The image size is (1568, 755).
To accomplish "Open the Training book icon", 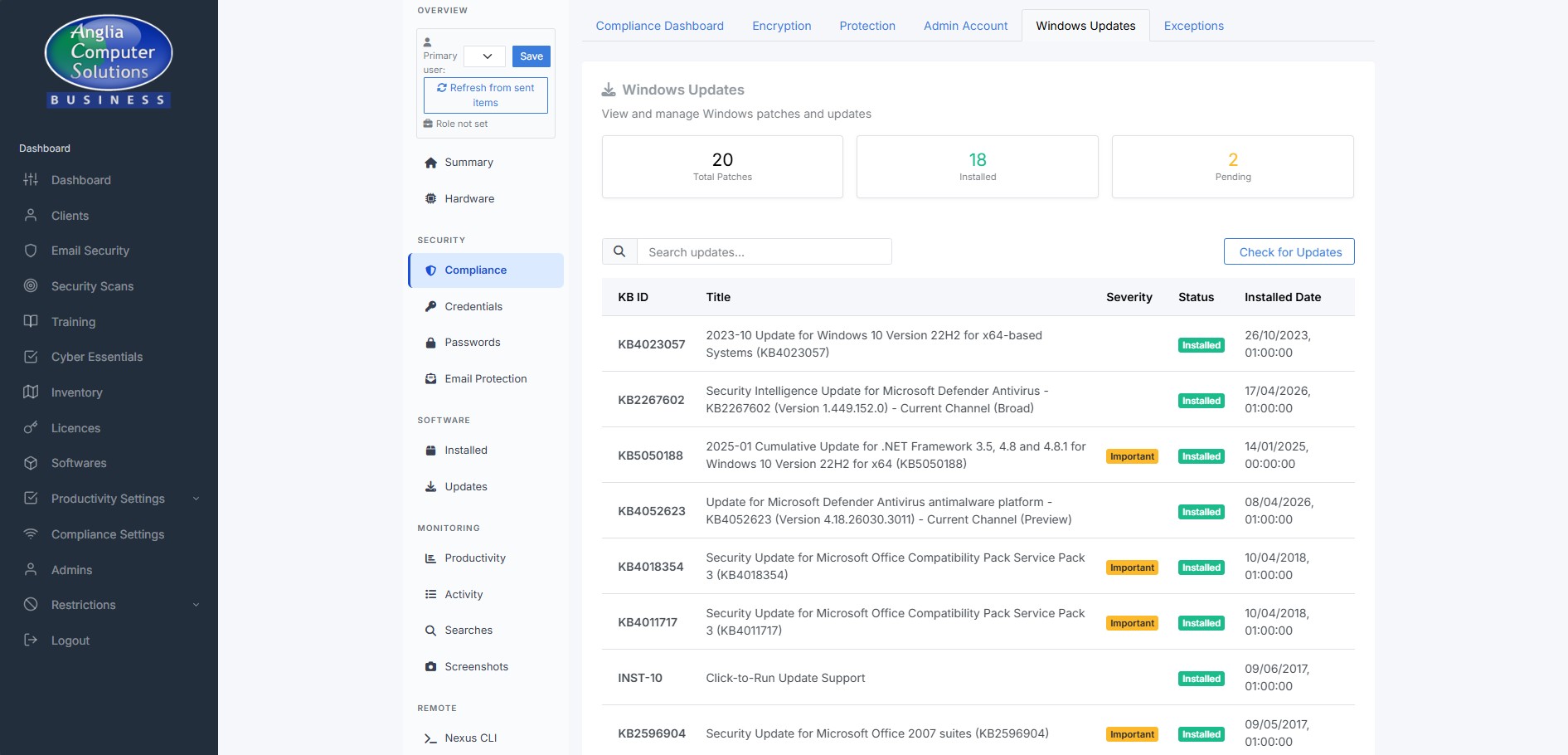I will [30, 322].
